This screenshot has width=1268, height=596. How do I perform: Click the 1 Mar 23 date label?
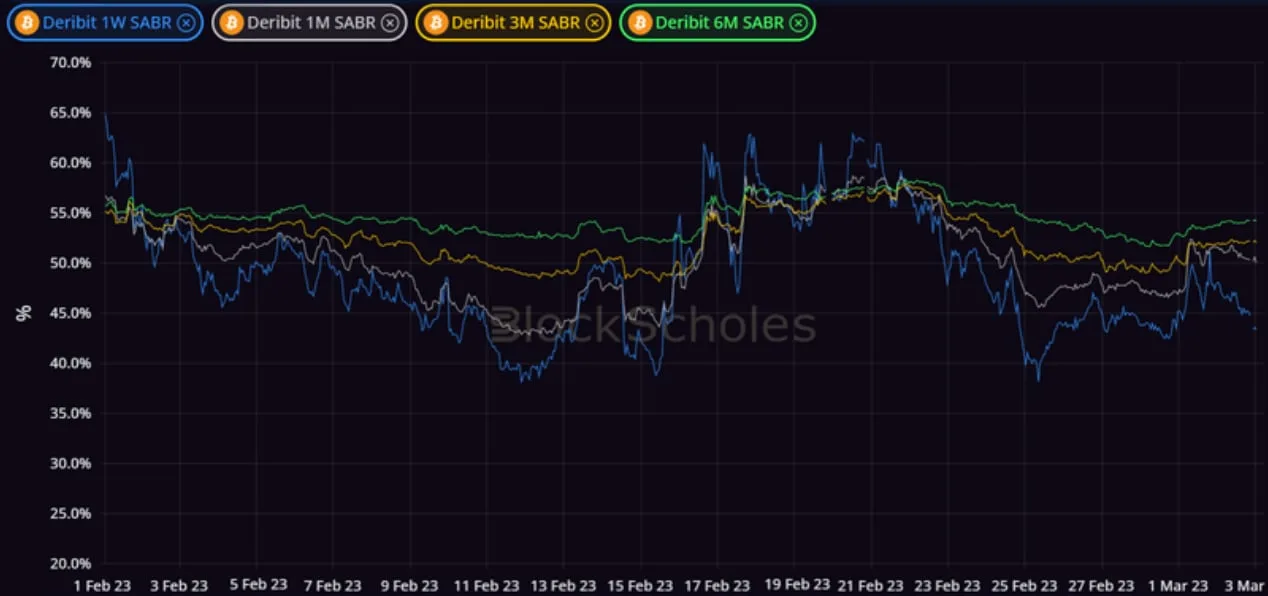click(x=1178, y=585)
